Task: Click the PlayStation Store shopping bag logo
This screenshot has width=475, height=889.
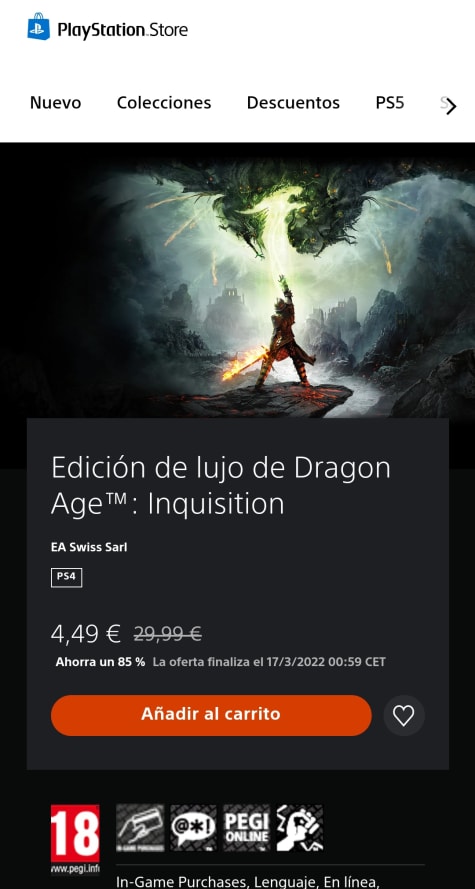Action: click(39, 27)
